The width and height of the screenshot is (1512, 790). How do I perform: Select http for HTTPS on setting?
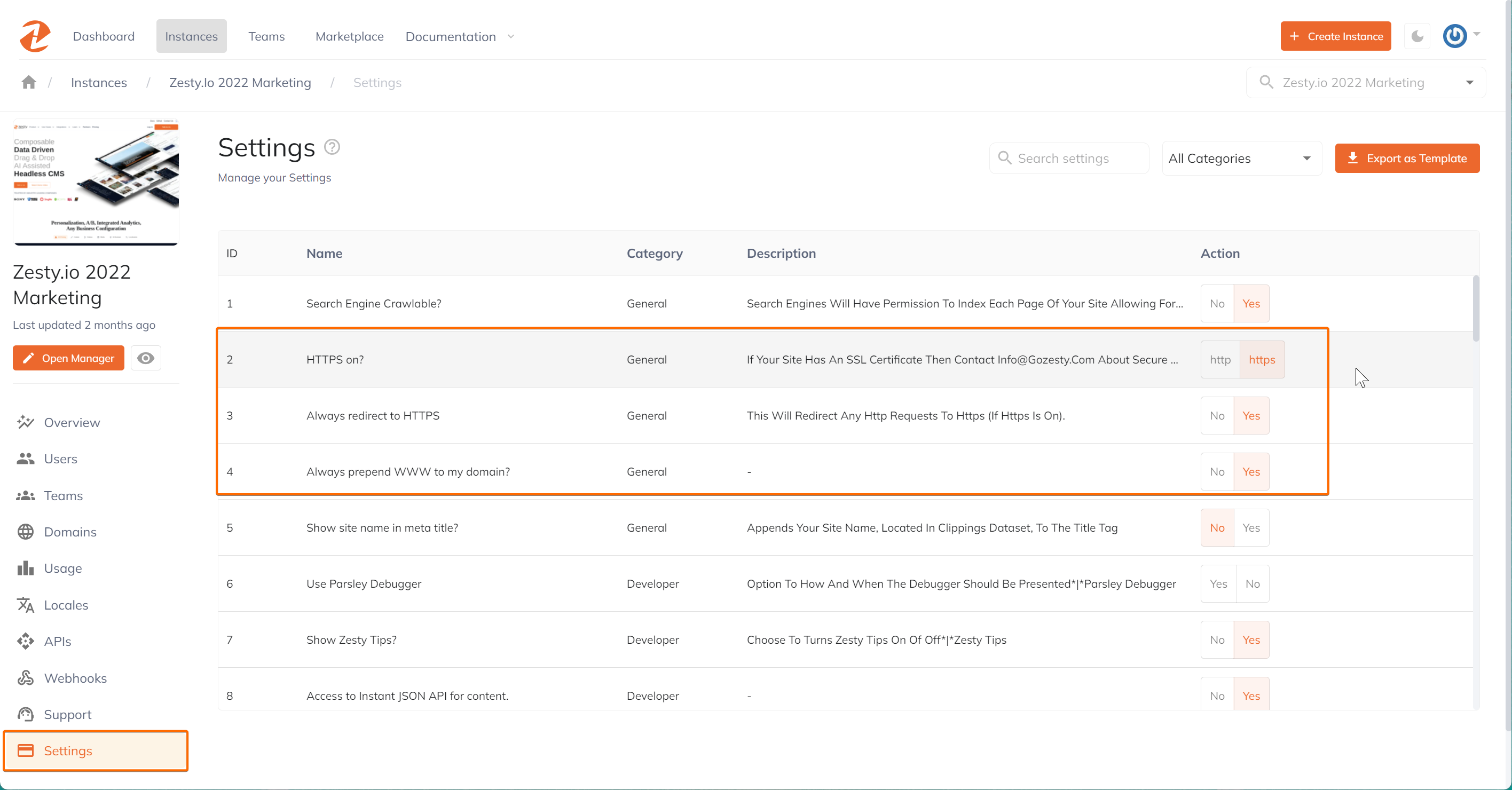pos(1220,360)
